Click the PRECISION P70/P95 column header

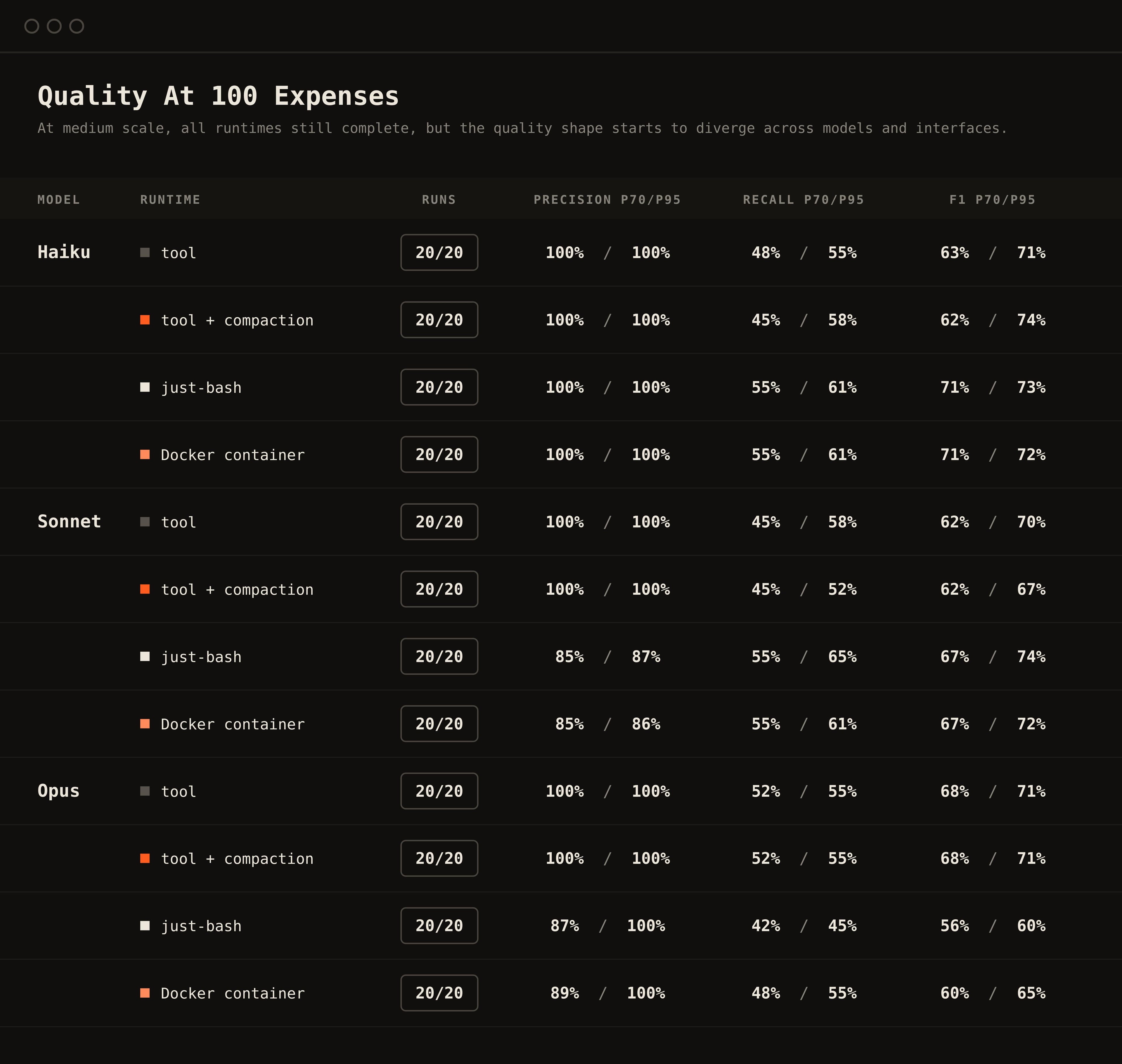(x=607, y=200)
